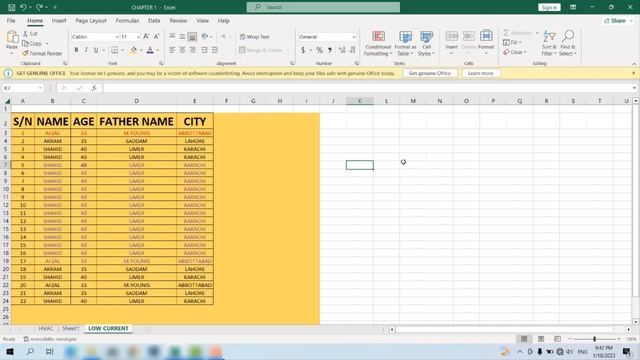Open the Calibri font name dropdown
The width and height of the screenshot is (640, 360).
[x=116, y=37]
